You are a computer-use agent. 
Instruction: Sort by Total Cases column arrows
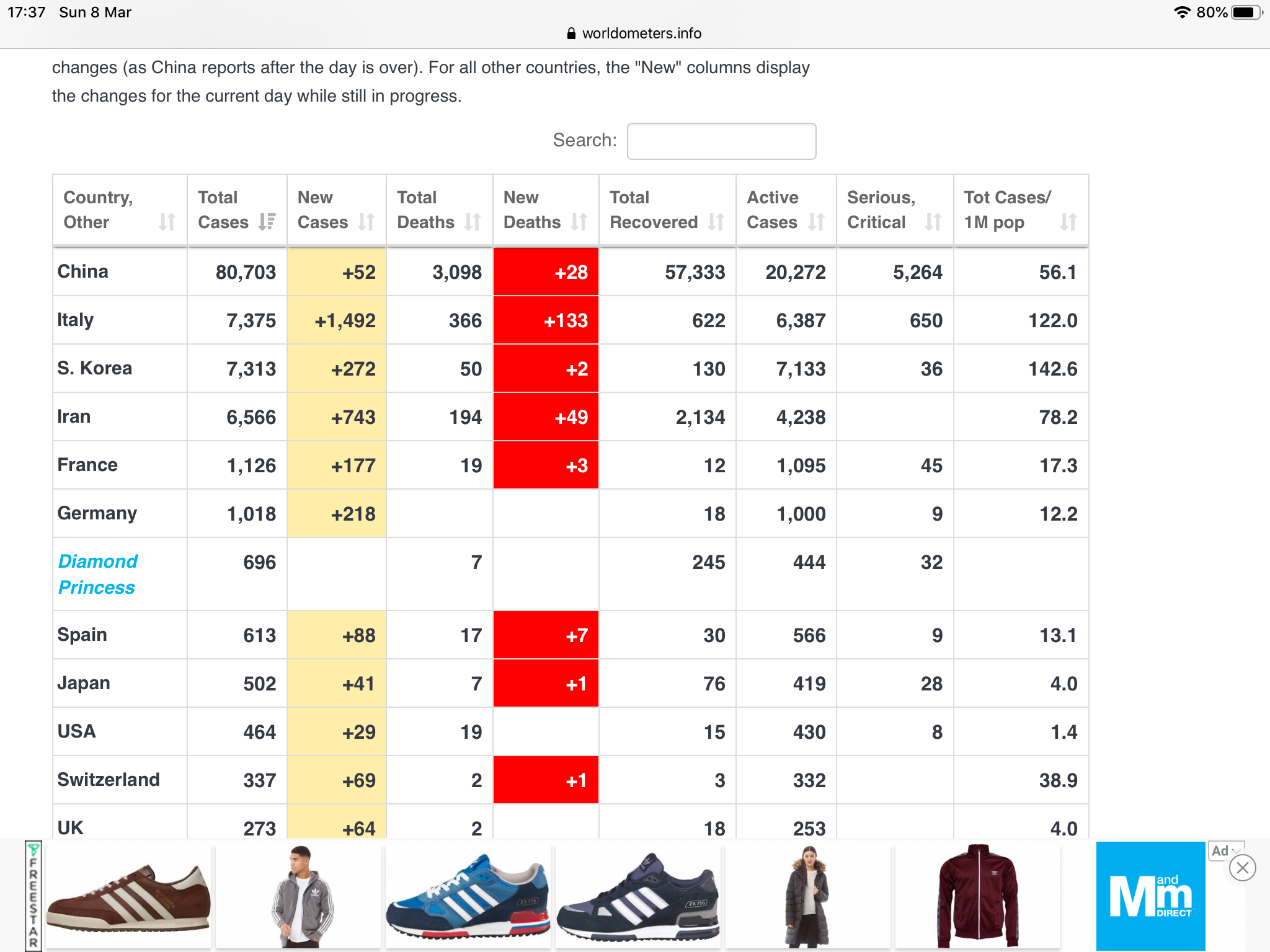(267, 222)
